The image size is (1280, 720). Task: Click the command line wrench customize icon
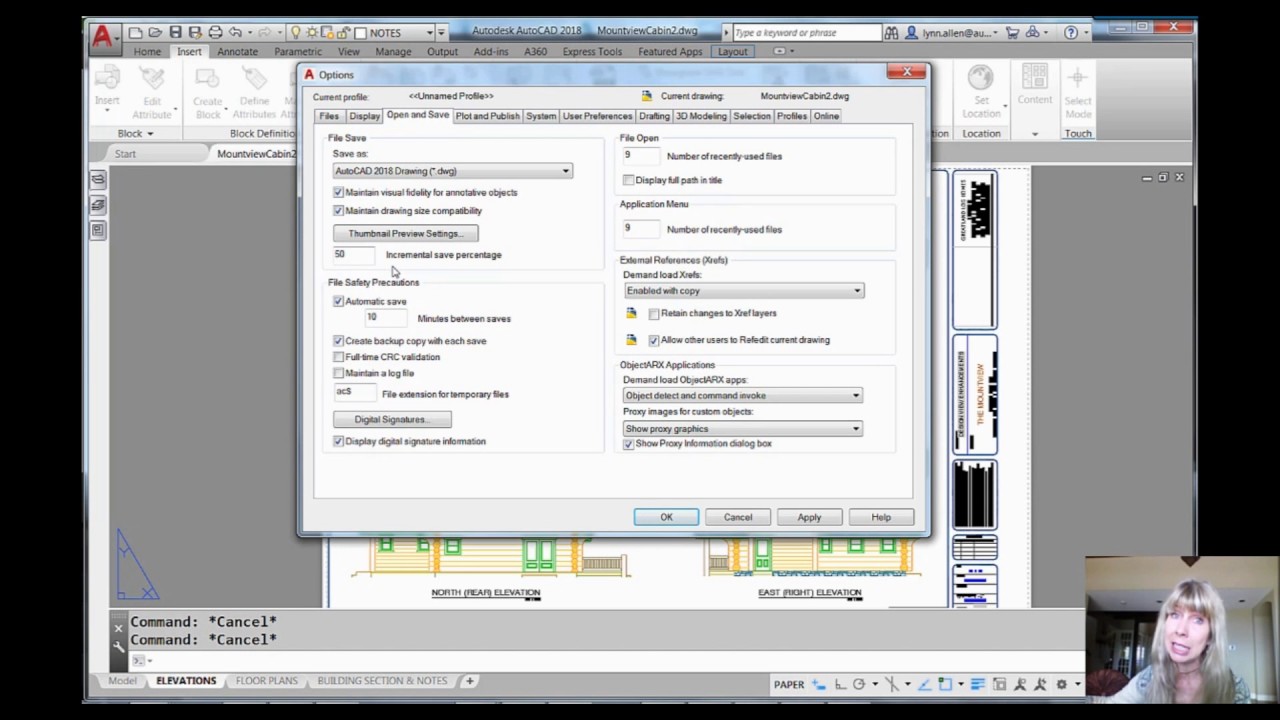click(118, 646)
